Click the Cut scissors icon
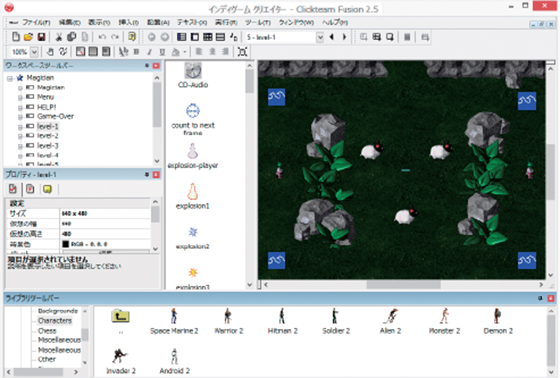Screen dimensions: 560x378 pyautogui.click(x=59, y=37)
